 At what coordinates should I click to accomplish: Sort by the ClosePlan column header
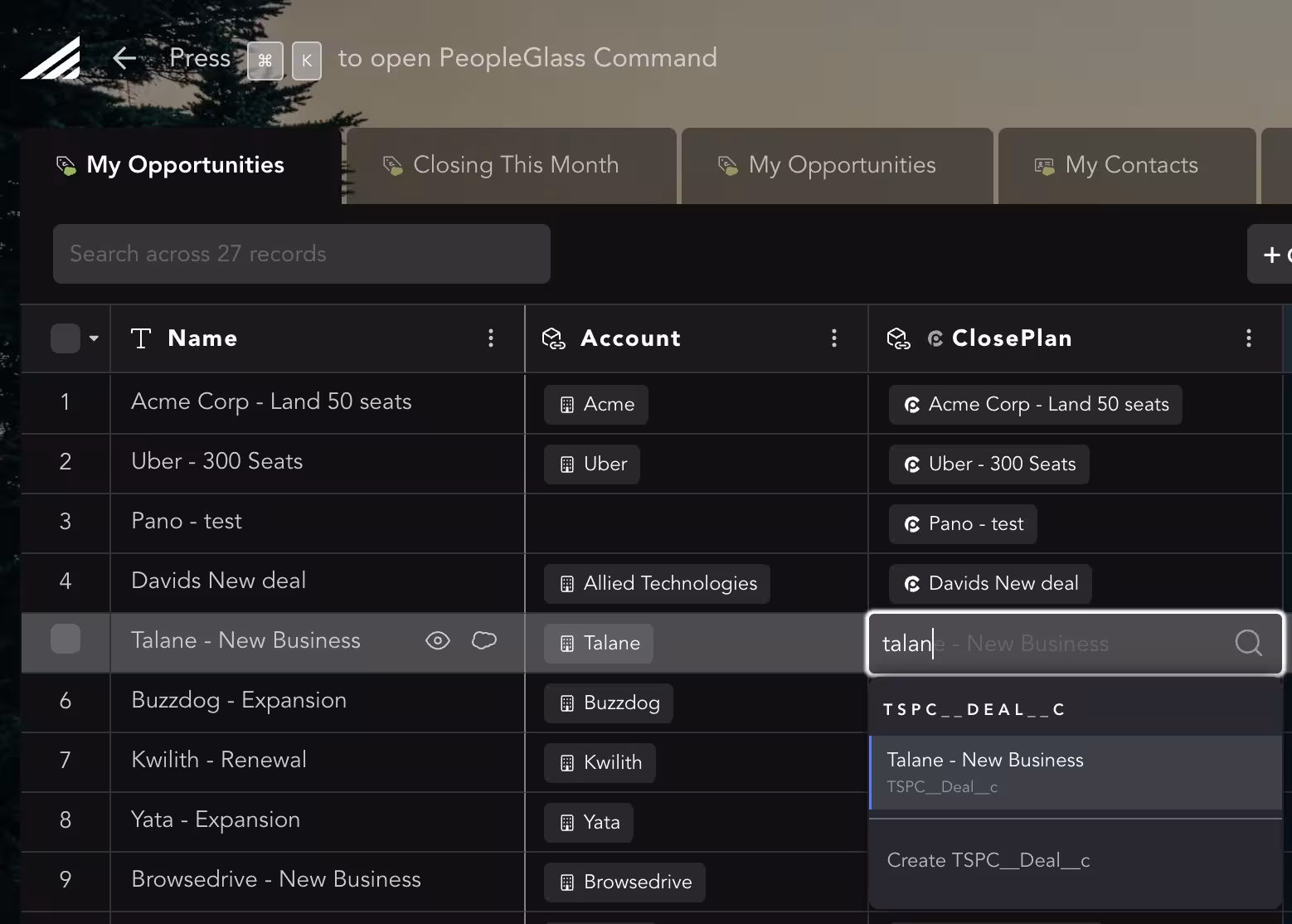tap(1012, 338)
